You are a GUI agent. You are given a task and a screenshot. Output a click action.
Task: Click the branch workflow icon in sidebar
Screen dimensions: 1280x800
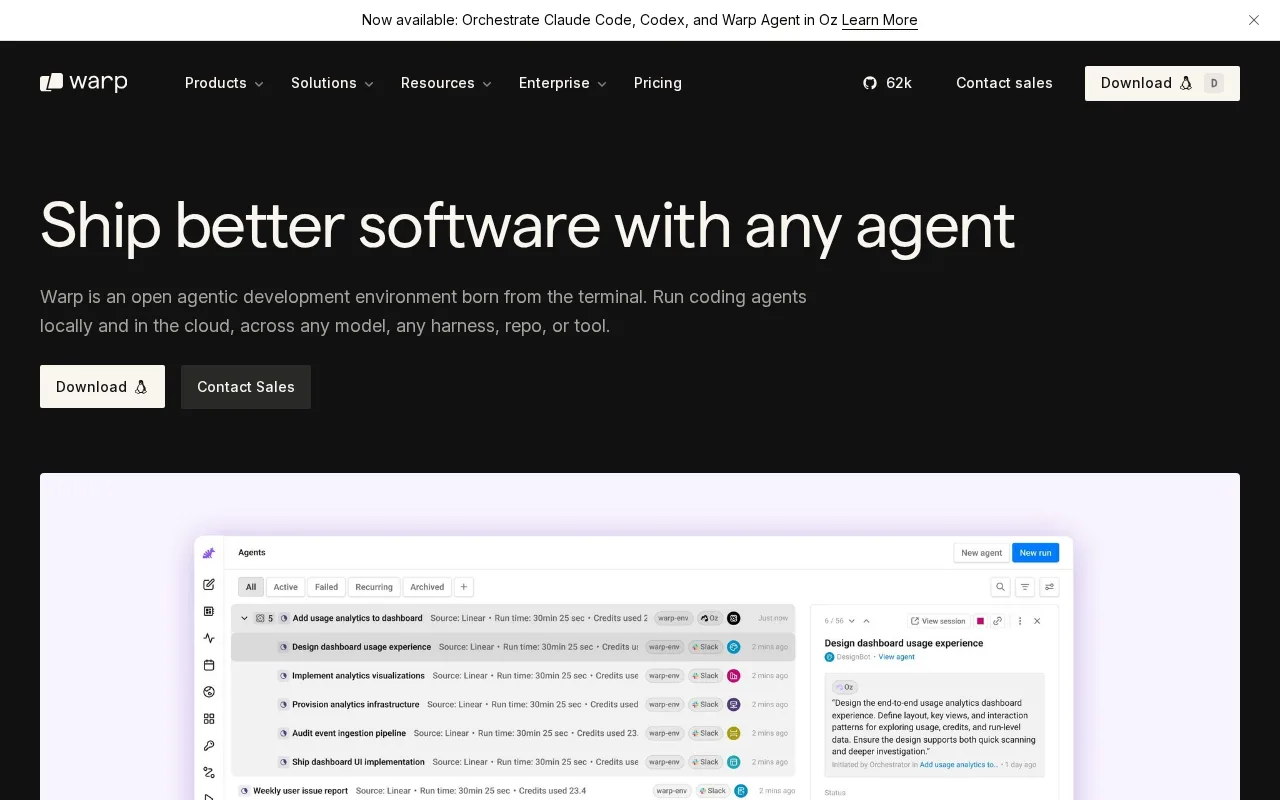[209, 773]
